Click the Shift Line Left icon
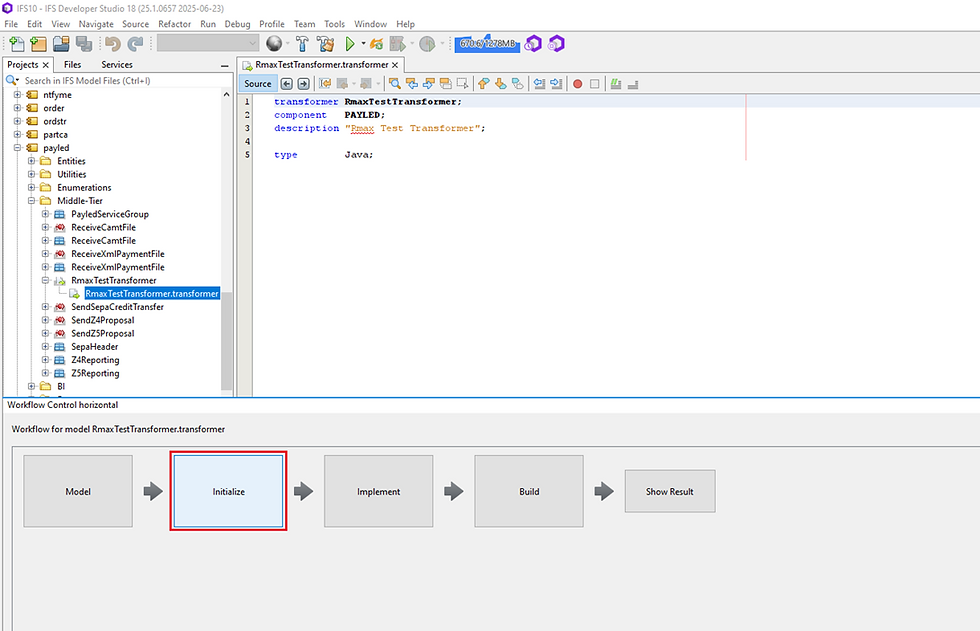Image resolution: width=980 pixels, height=631 pixels. tap(539, 84)
